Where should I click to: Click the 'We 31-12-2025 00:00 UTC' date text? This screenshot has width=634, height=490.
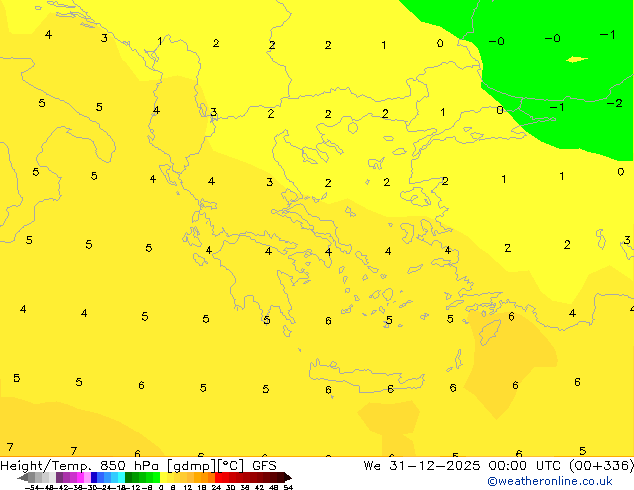pos(463,466)
